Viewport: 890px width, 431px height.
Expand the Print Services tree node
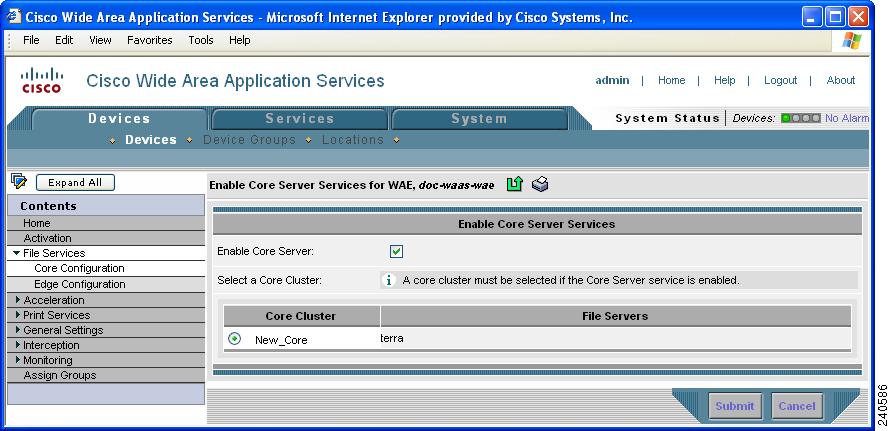pos(18,315)
